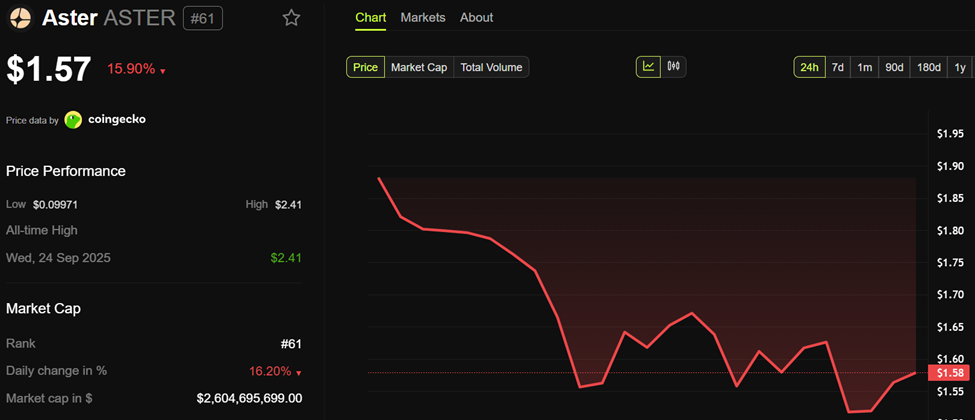The height and width of the screenshot is (420, 975).
Task: Select the Price chart toggle
Action: (x=365, y=67)
